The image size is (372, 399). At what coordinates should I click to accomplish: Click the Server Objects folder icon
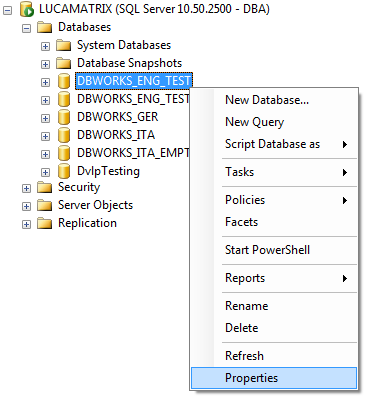45,205
